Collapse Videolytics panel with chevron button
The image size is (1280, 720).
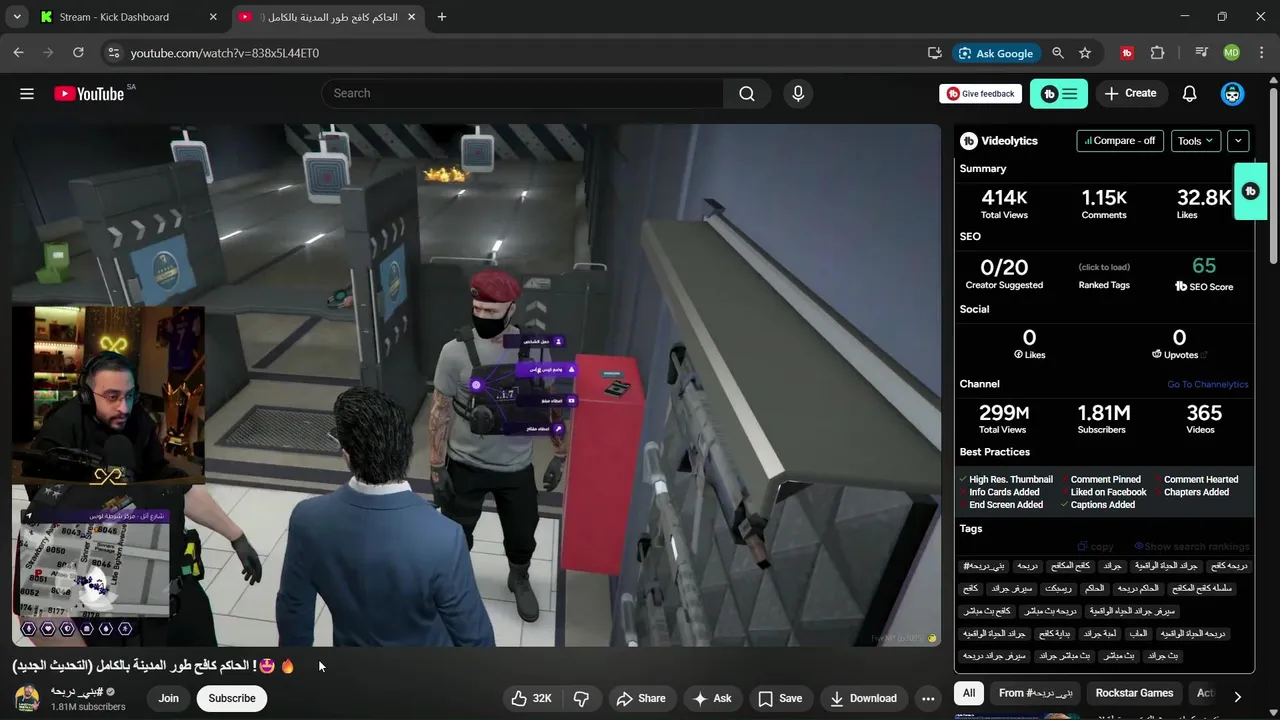[1238, 141]
